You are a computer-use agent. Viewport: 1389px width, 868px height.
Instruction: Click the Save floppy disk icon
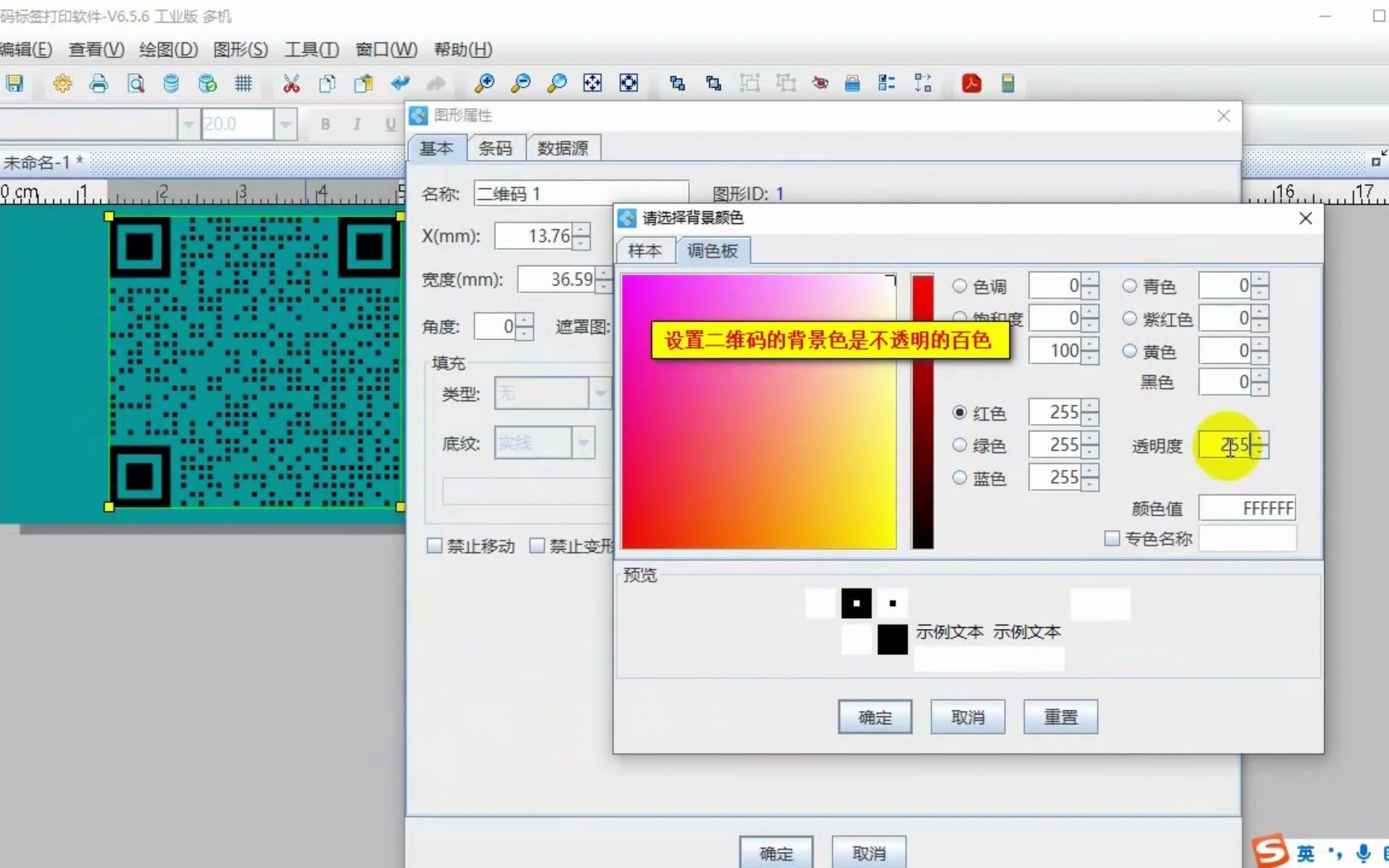pyautogui.click(x=14, y=83)
